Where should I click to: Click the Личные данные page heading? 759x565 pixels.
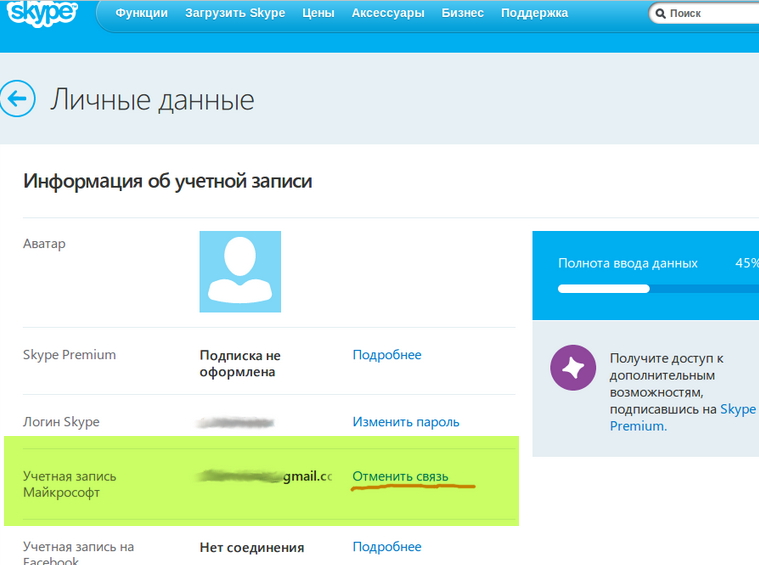[x=152, y=100]
